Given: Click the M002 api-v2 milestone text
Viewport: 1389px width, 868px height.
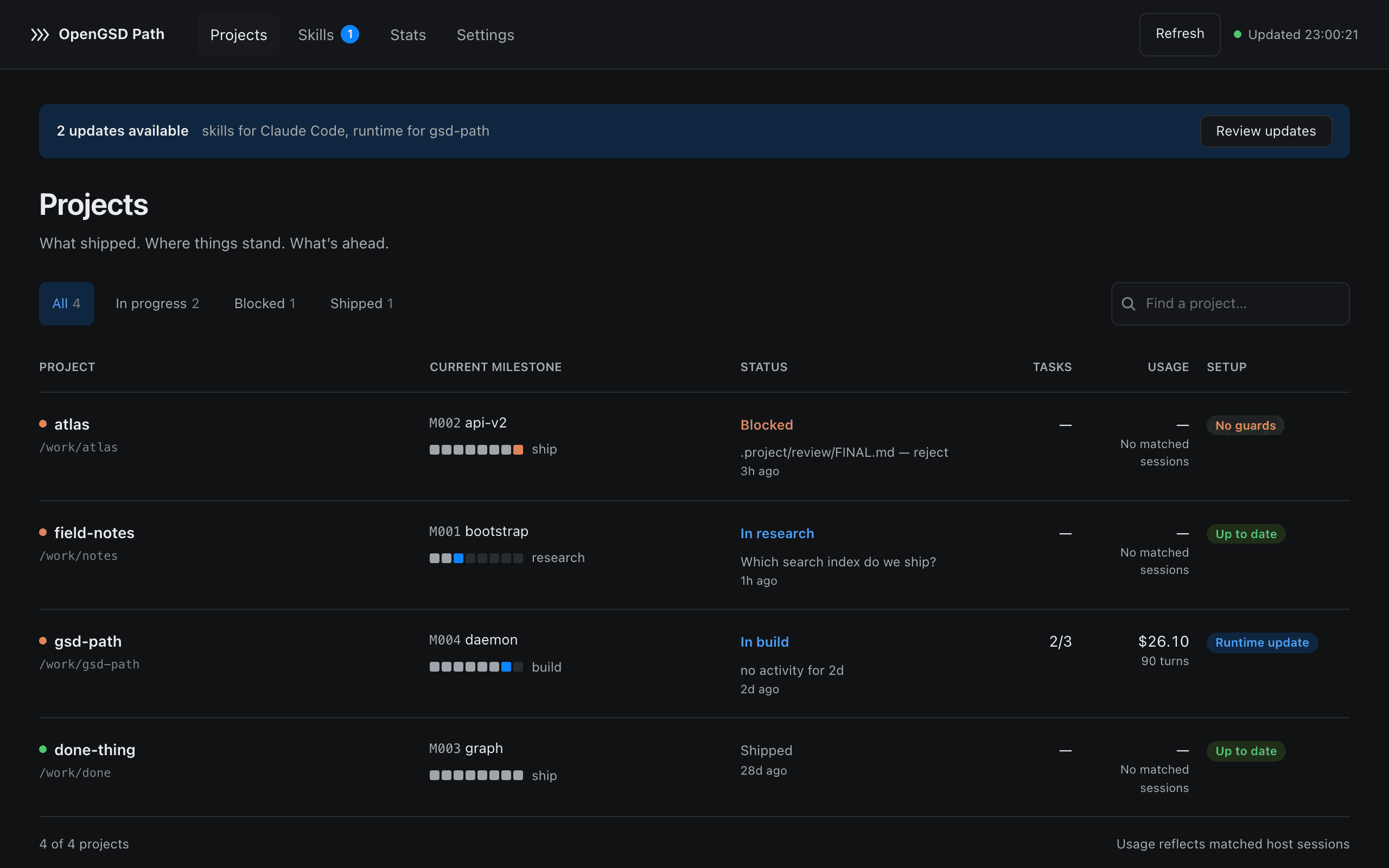Looking at the screenshot, I should (x=468, y=423).
